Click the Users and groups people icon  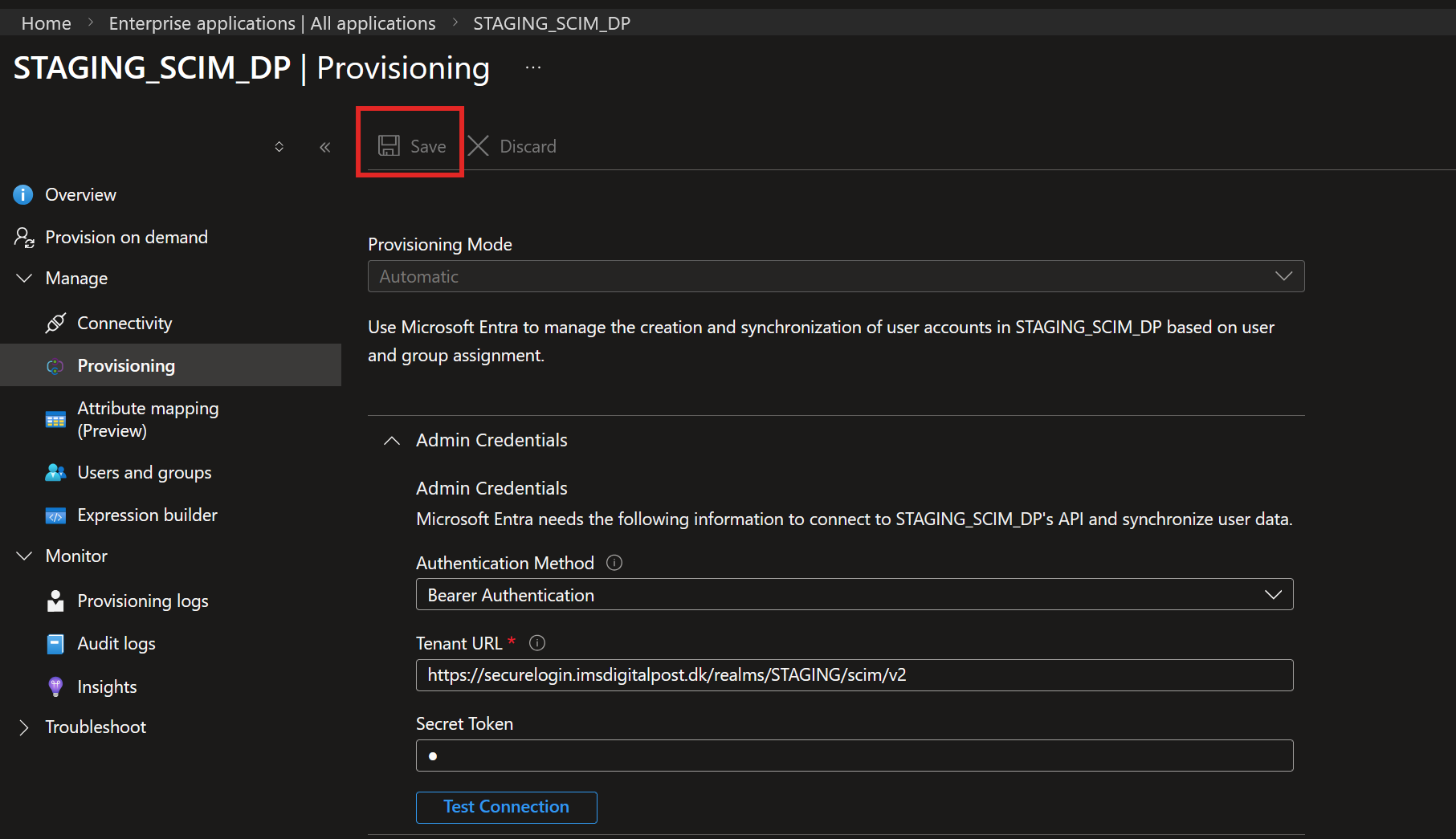[x=55, y=472]
